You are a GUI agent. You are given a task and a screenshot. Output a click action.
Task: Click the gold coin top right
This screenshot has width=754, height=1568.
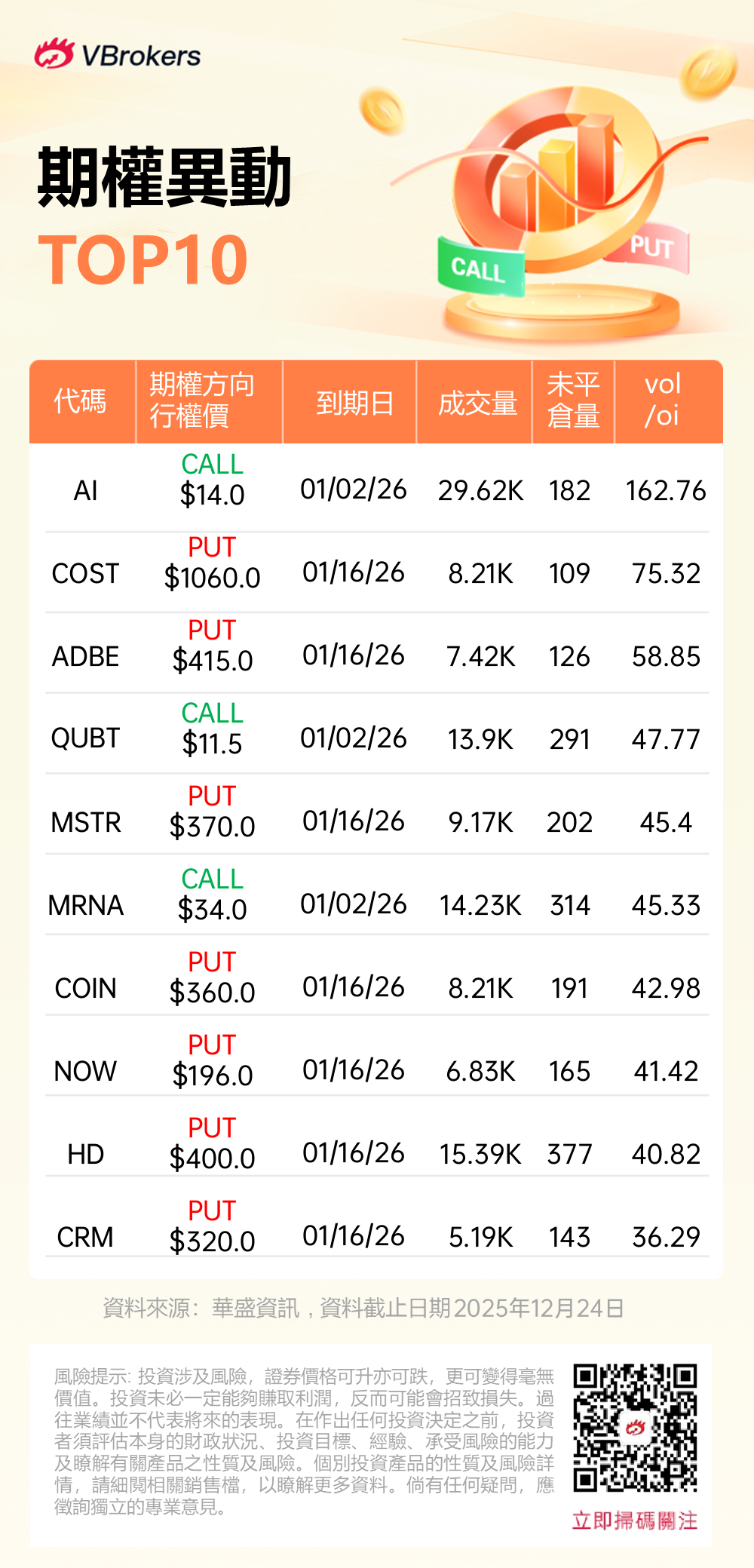(x=708, y=72)
